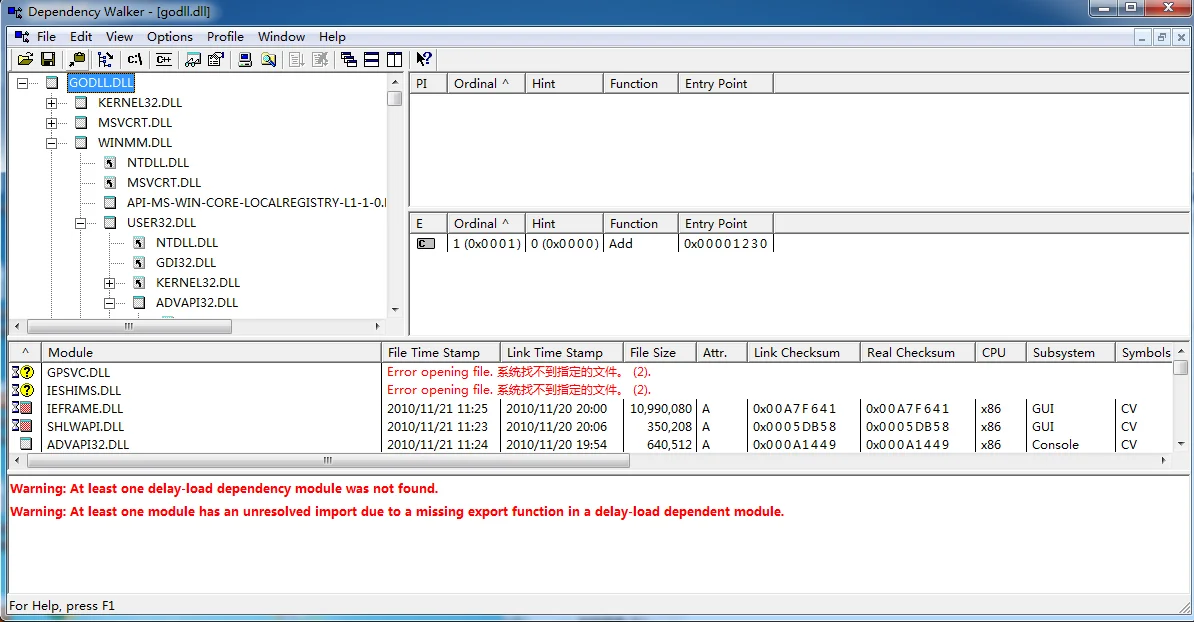Screen dimensions: 1194x622
Task: Click tree pane vertical scrollbar thumb
Action: point(394,99)
